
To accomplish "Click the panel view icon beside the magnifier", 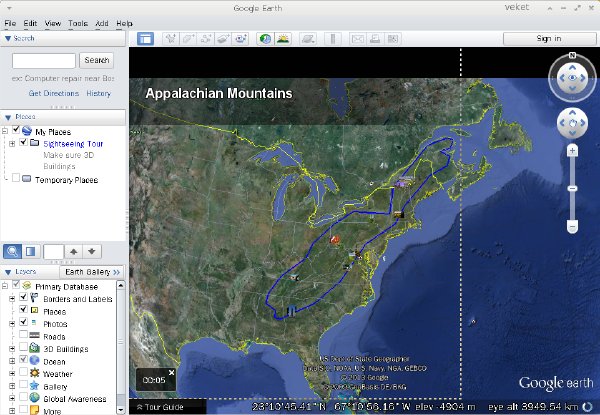I will (31, 251).
